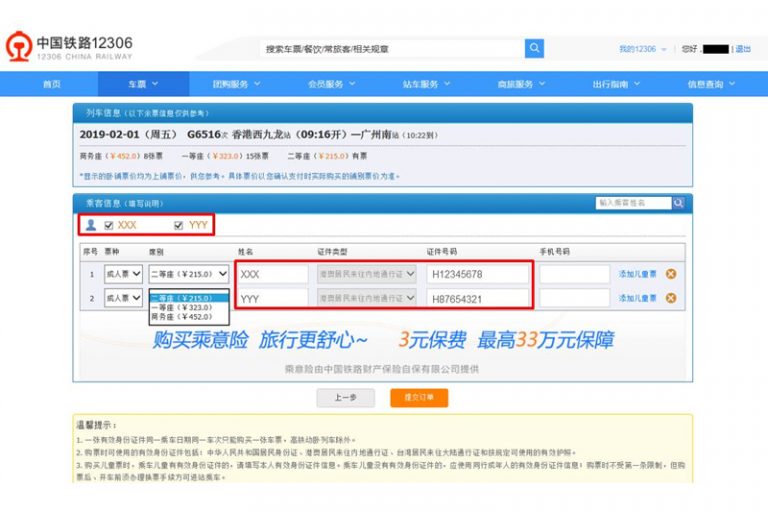Click 添加儿童票 link for passenger 1
Viewport: 768px width, 512px height.
(x=637, y=274)
